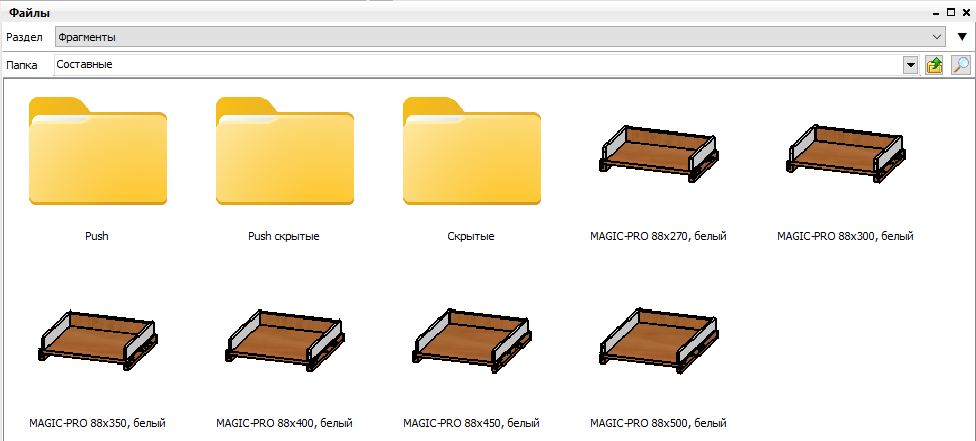
Task: Click the 'Push' folder label
Action: (x=96, y=237)
